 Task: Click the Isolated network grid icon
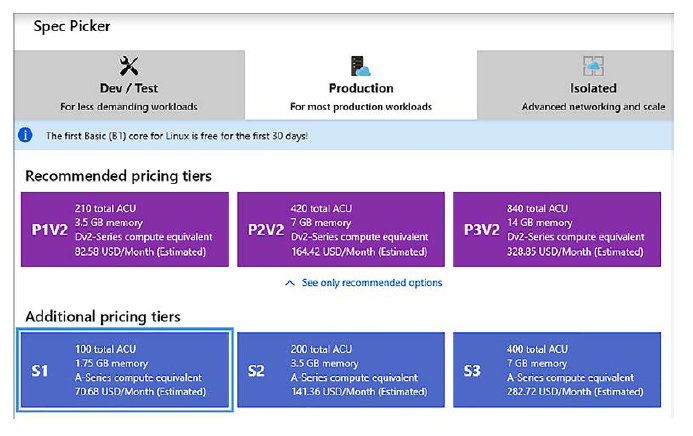(x=594, y=66)
